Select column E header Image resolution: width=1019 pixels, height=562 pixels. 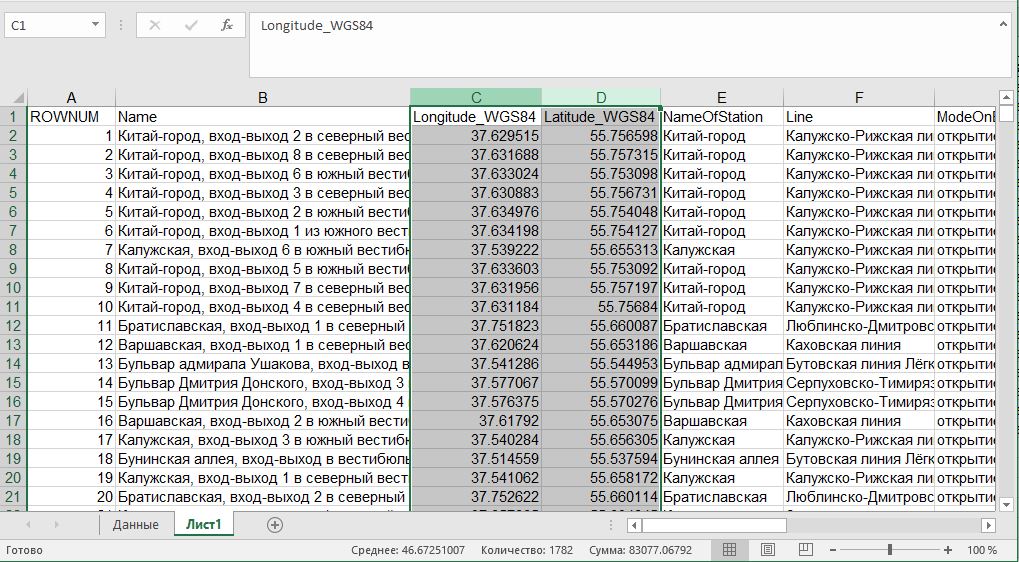[721, 97]
